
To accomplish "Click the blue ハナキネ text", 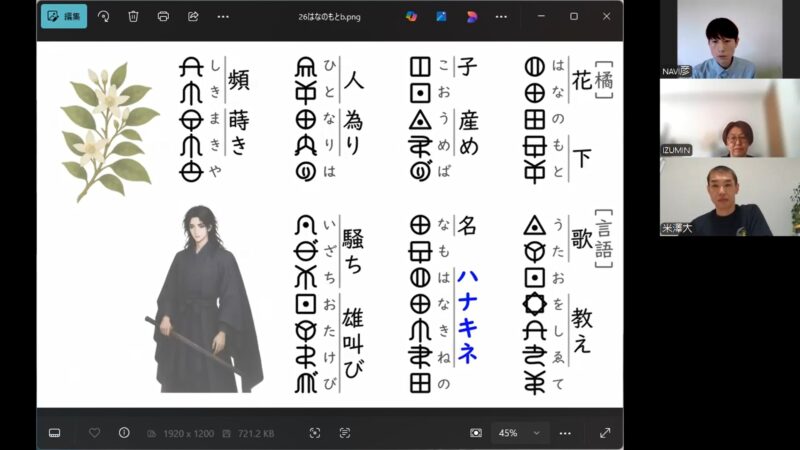I will pyautogui.click(x=467, y=316).
